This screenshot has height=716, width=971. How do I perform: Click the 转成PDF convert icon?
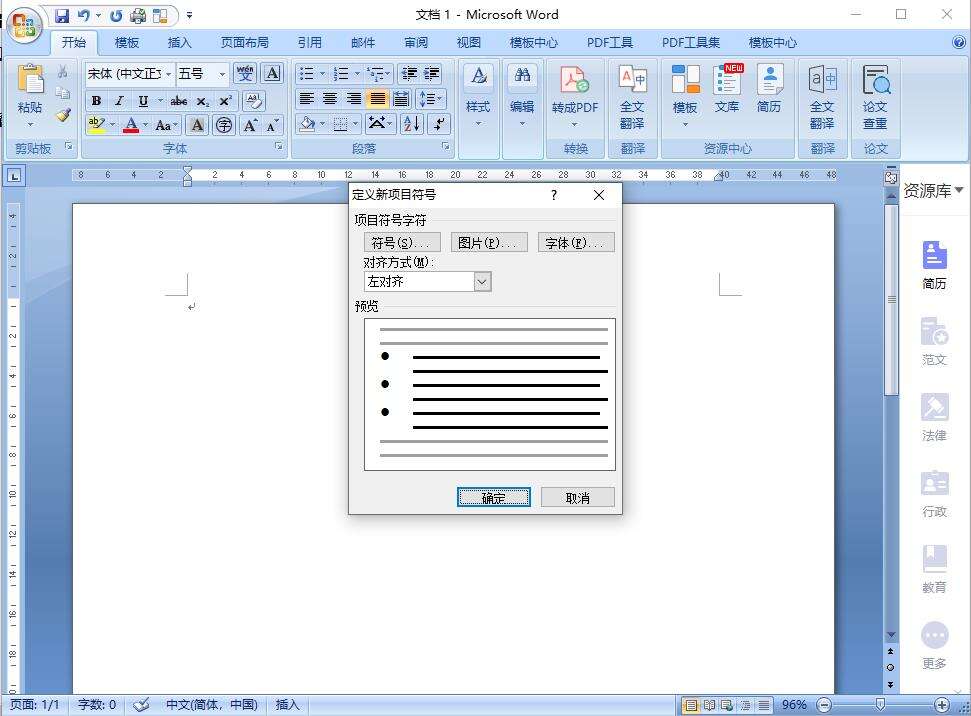(x=575, y=92)
